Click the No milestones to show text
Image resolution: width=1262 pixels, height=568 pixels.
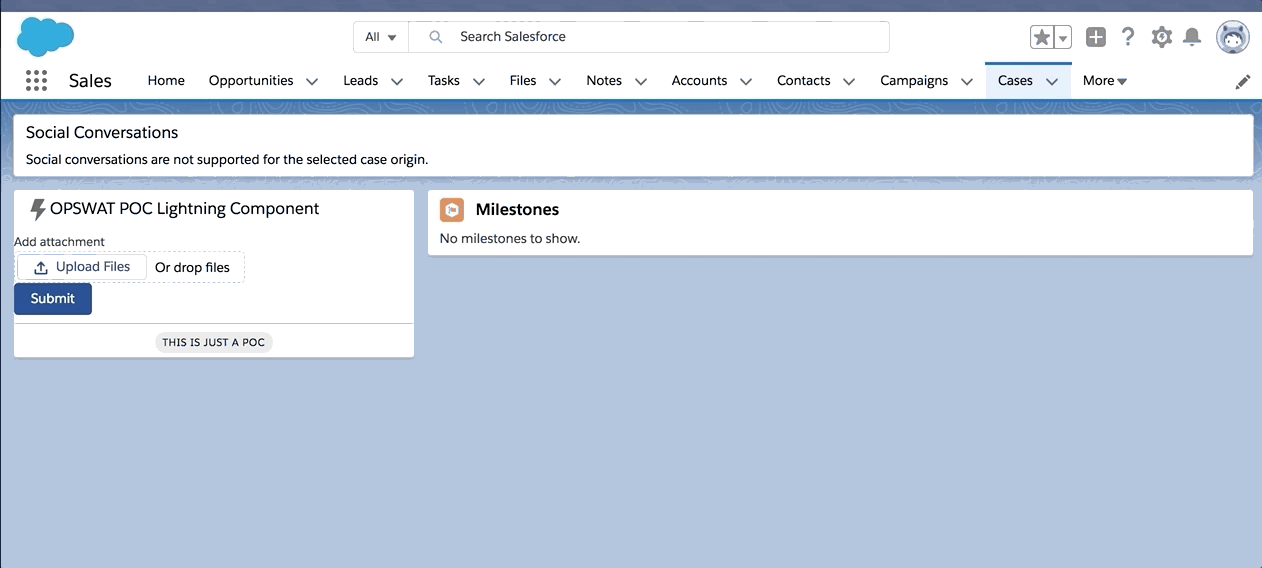coord(510,238)
